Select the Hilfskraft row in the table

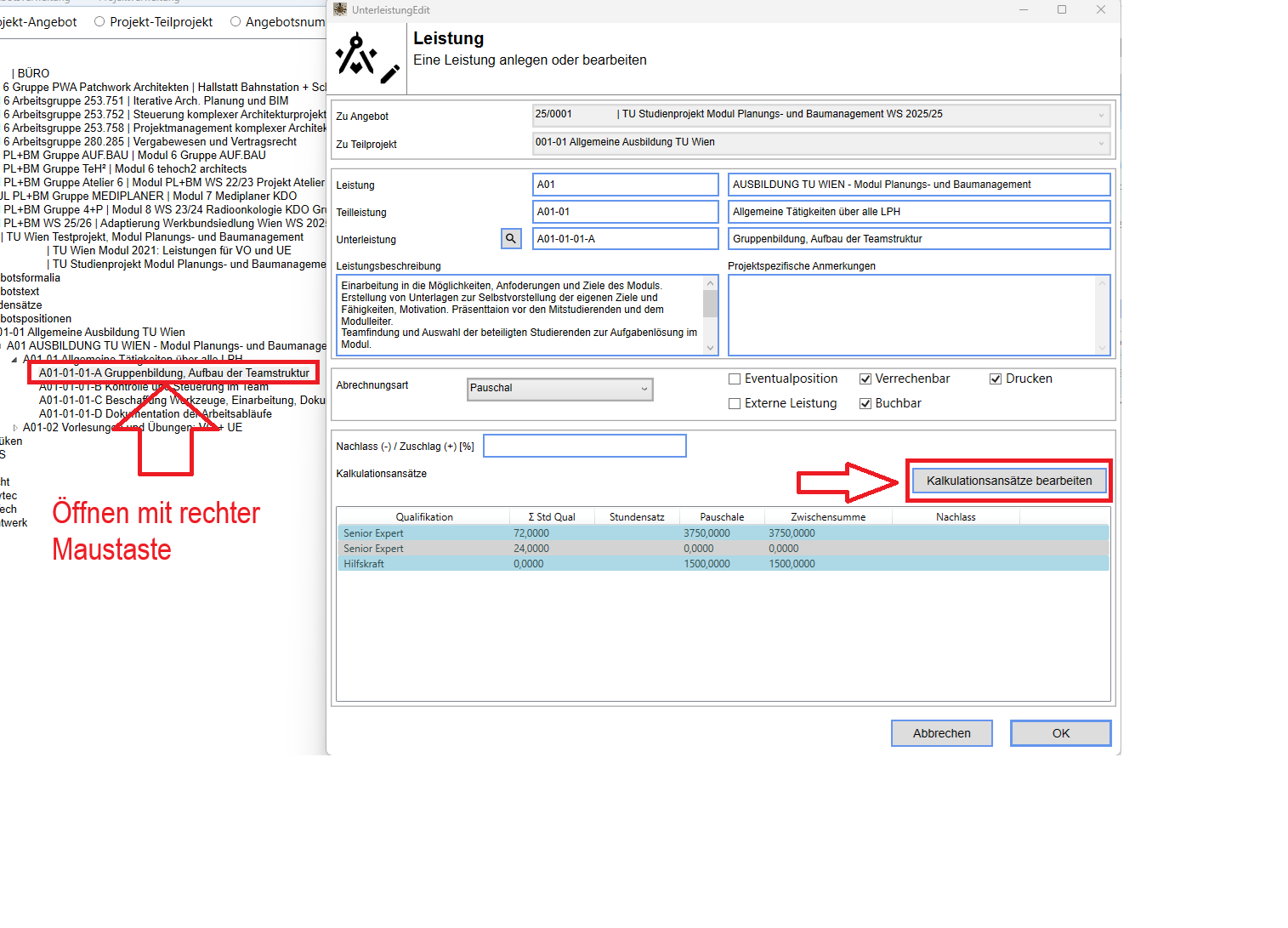point(364,564)
